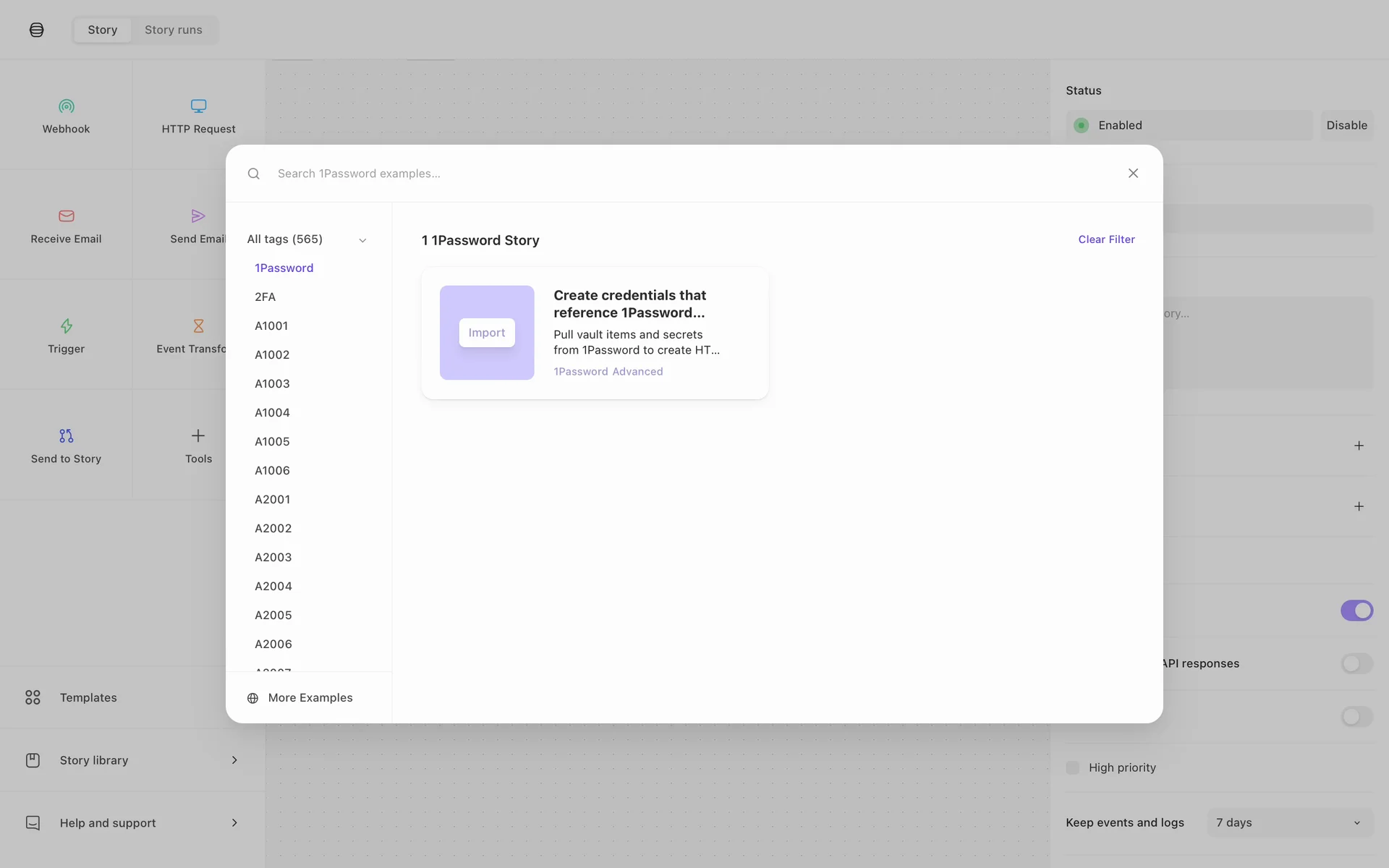Select the 2FA tag filter

pos(265,297)
